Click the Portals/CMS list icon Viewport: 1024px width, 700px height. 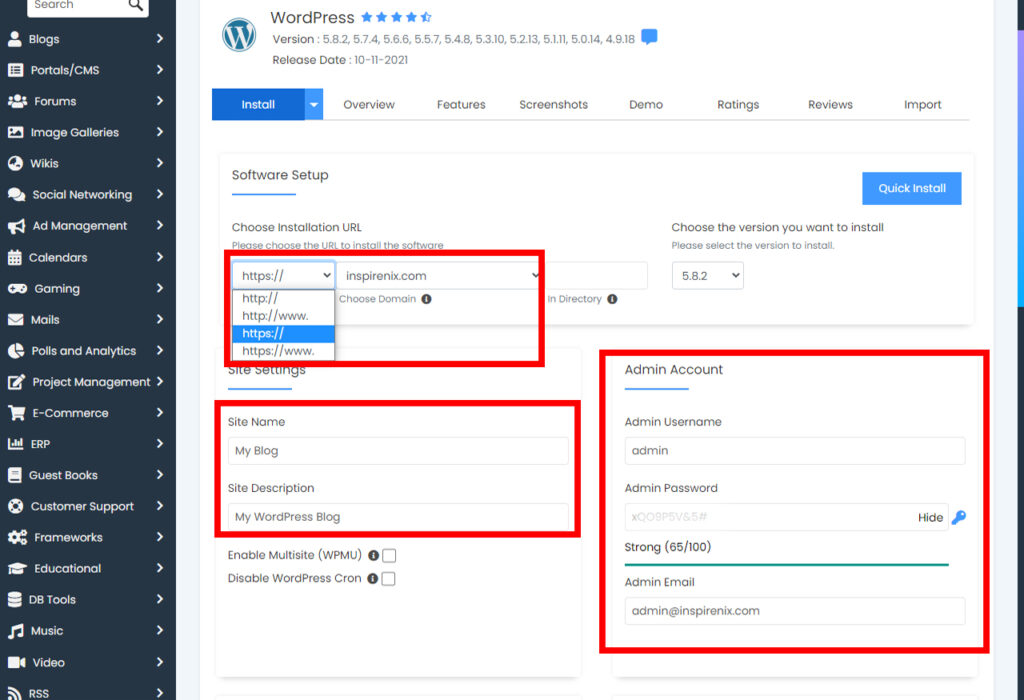15,70
